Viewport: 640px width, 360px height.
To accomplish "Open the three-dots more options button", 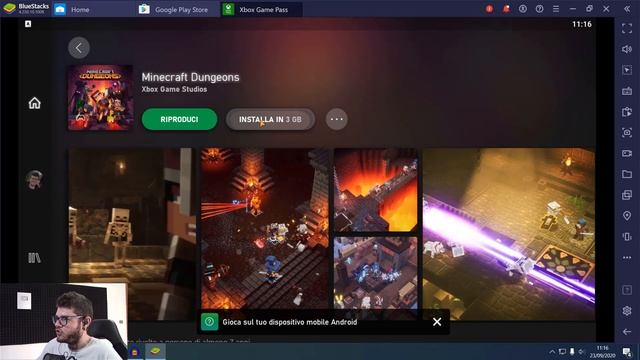I will click(x=337, y=119).
